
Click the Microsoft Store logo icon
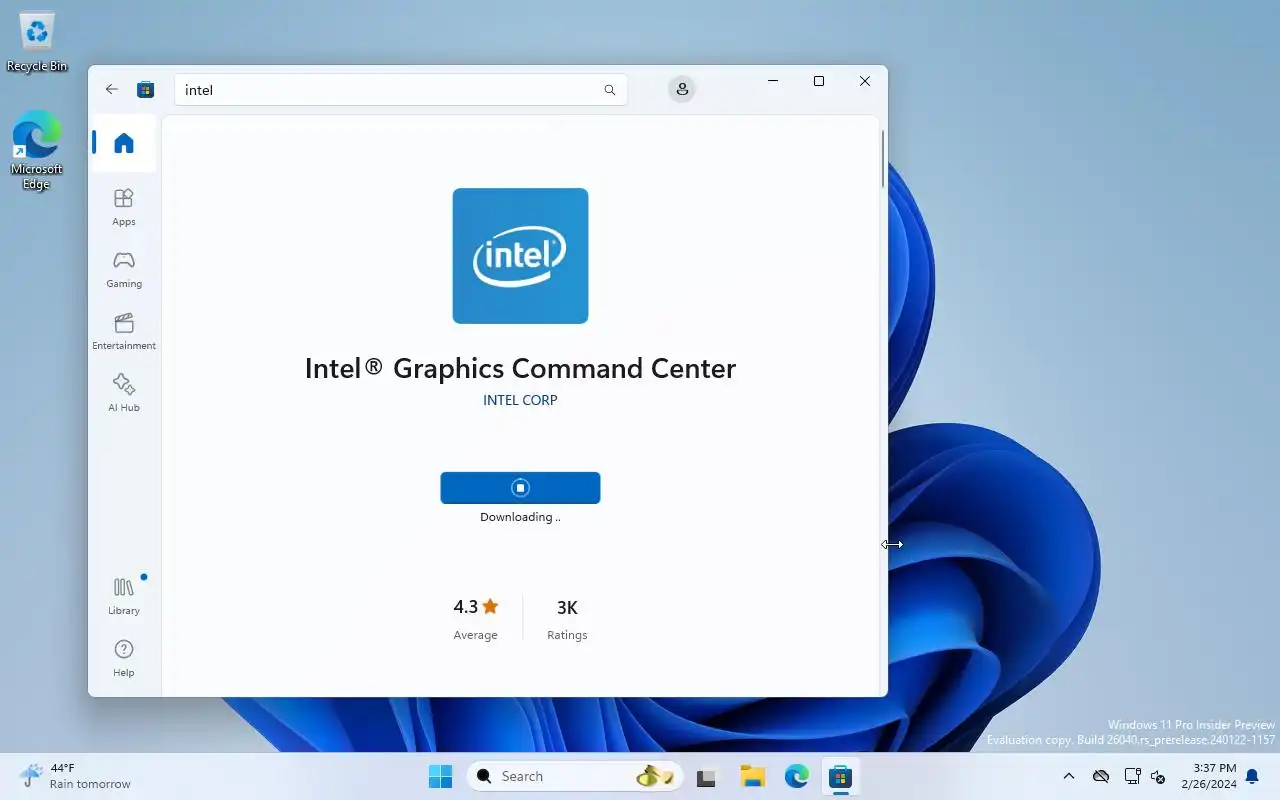146,89
